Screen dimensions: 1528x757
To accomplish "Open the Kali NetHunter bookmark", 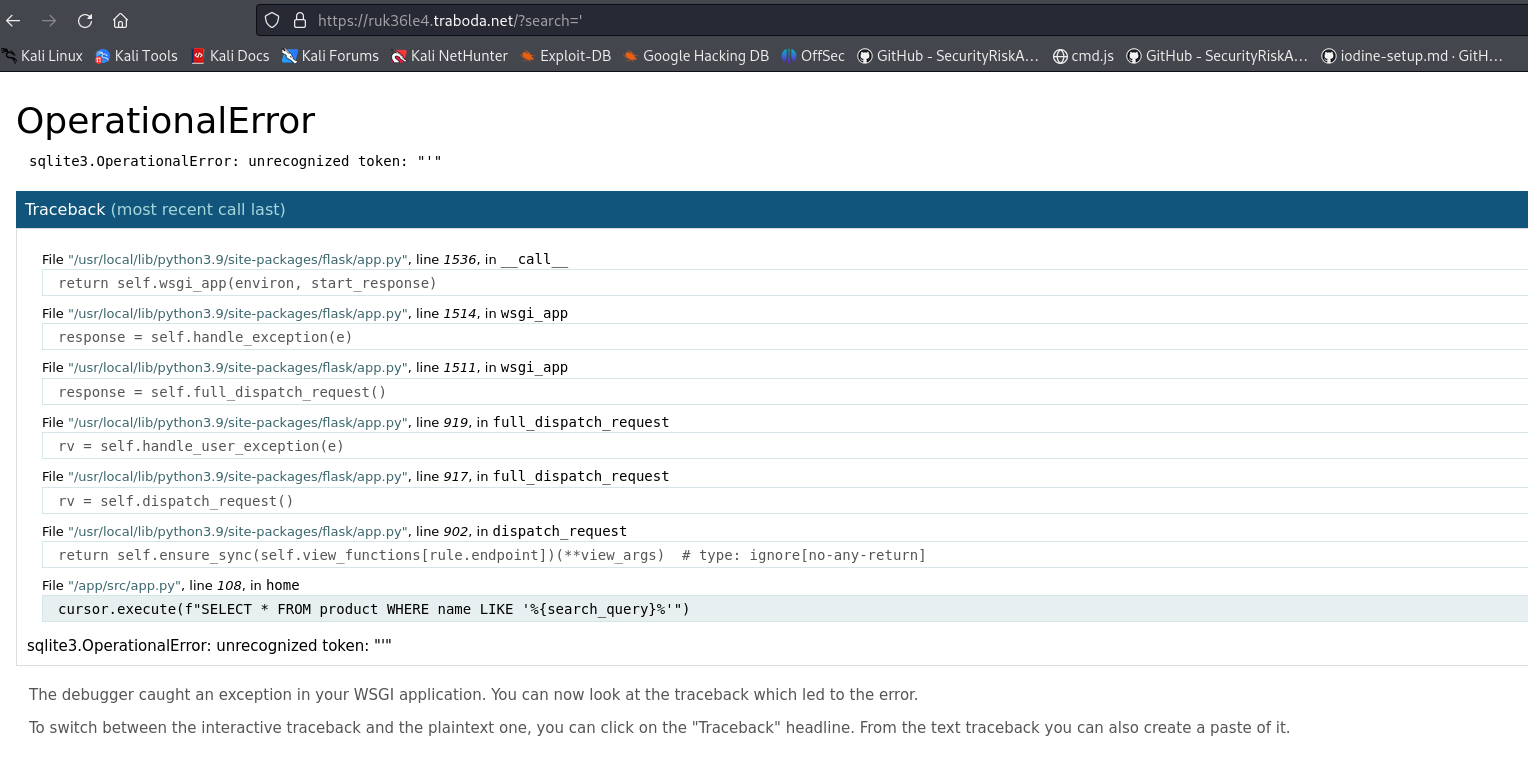I will click(x=450, y=56).
